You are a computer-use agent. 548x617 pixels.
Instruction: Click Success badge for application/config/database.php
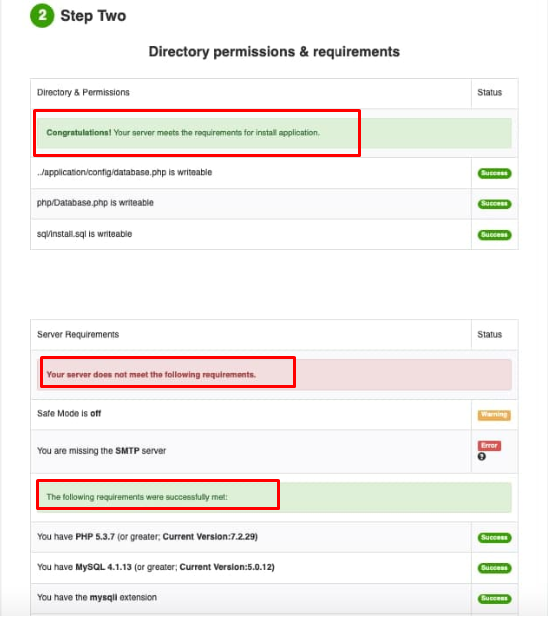click(494, 173)
